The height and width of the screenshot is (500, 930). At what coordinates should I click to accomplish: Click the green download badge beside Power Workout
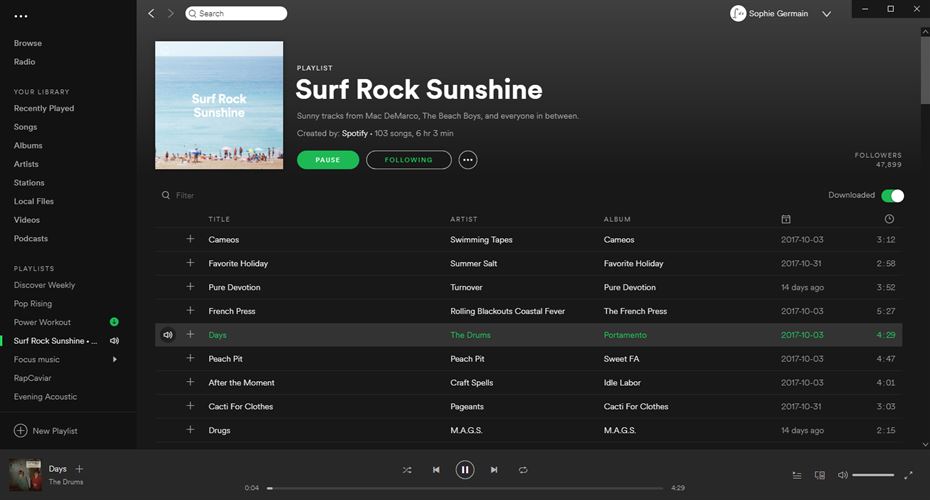pyautogui.click(x=114, y=322)
